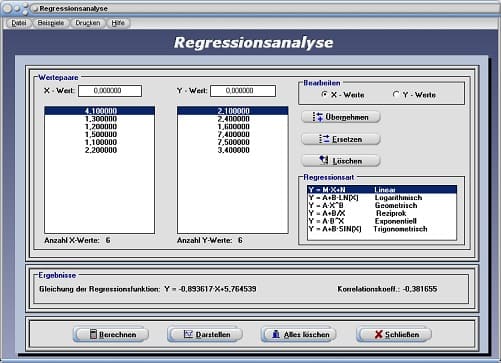Click the Alles löschen button
Viewport: 501px width, 363px height.
(x=299, y=334)
